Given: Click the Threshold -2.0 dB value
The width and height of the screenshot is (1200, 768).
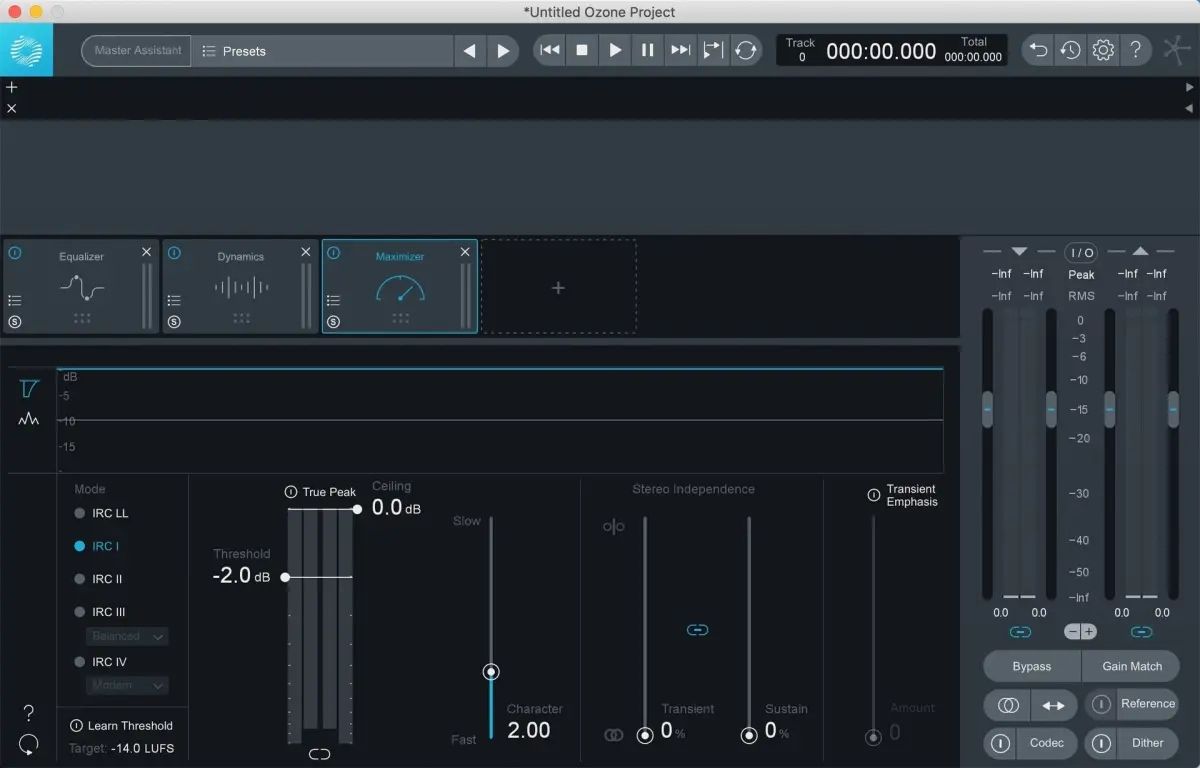Looking at the screenshot, I should [241, 576].
